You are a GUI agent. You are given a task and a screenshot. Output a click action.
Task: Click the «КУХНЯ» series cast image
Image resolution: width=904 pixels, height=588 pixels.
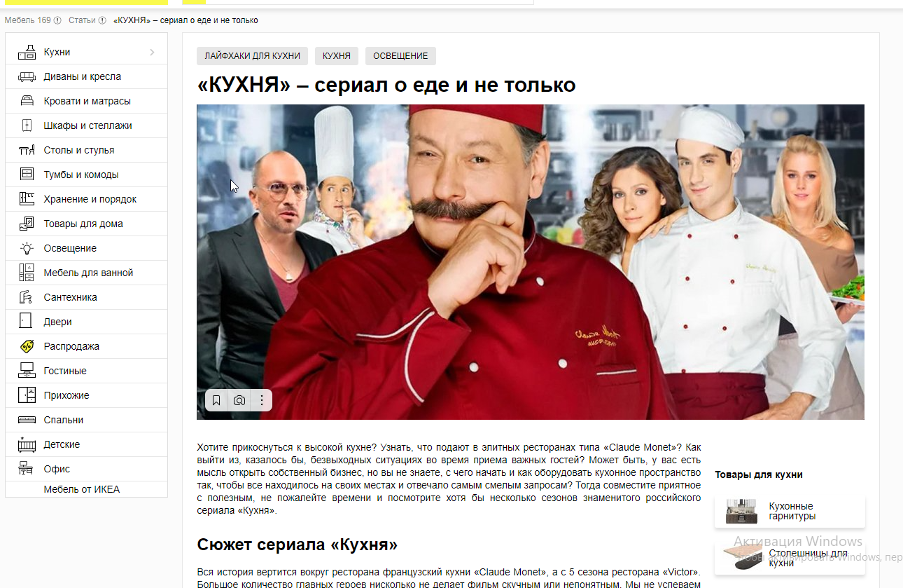(x=530, y=262)
